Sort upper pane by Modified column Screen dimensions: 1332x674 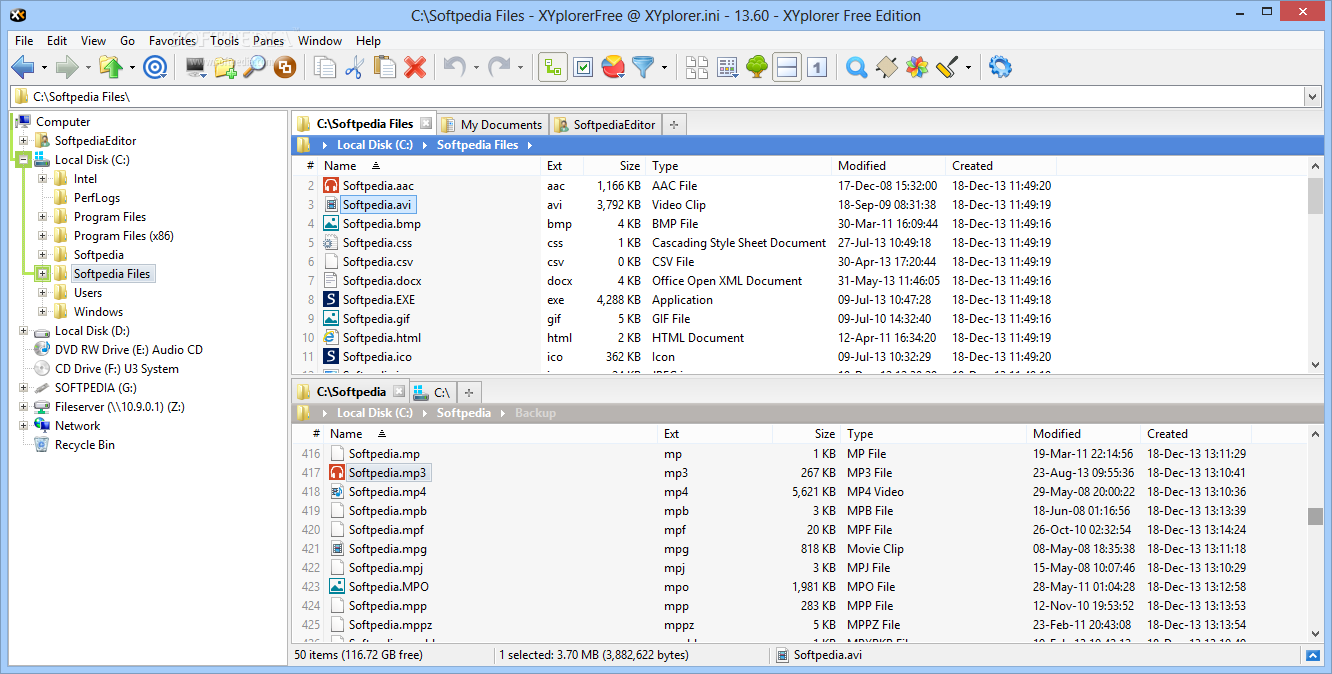(x=888, y=166)
